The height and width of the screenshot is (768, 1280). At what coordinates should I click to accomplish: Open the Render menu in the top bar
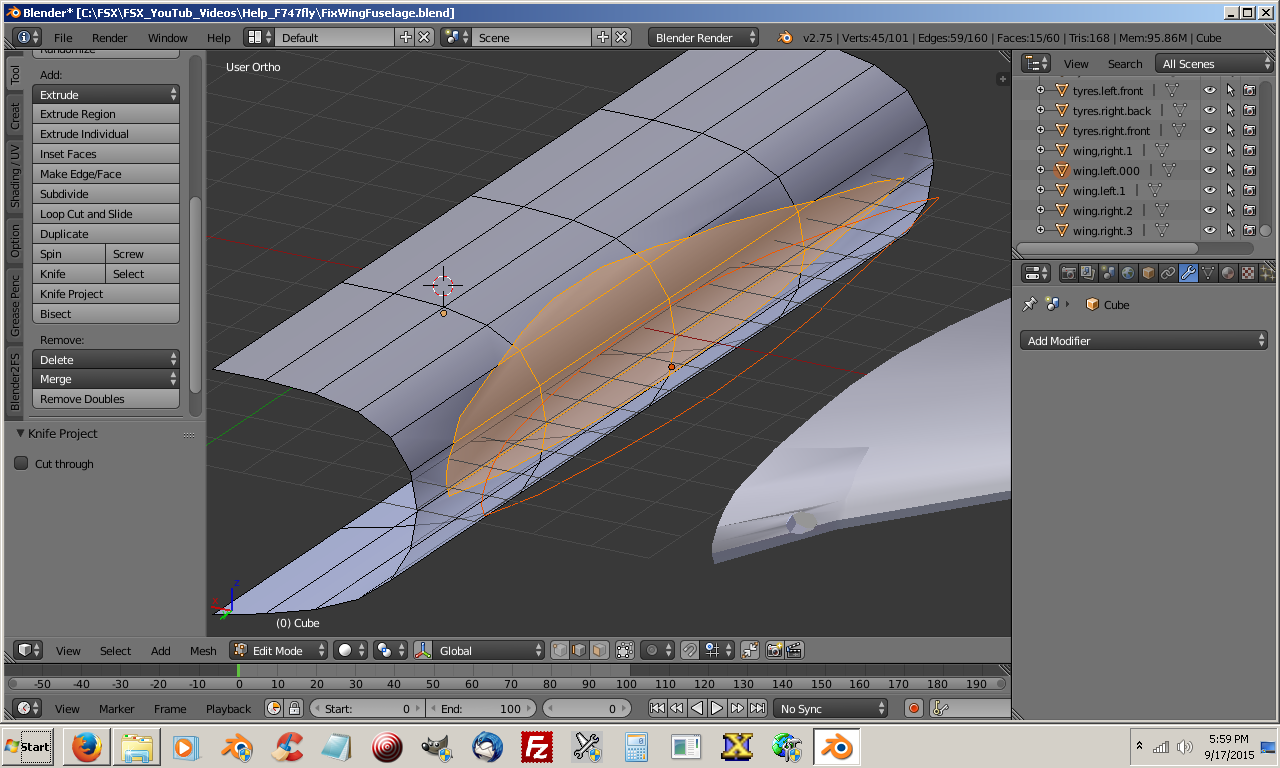pyautogui.click(x=110, y=38)
